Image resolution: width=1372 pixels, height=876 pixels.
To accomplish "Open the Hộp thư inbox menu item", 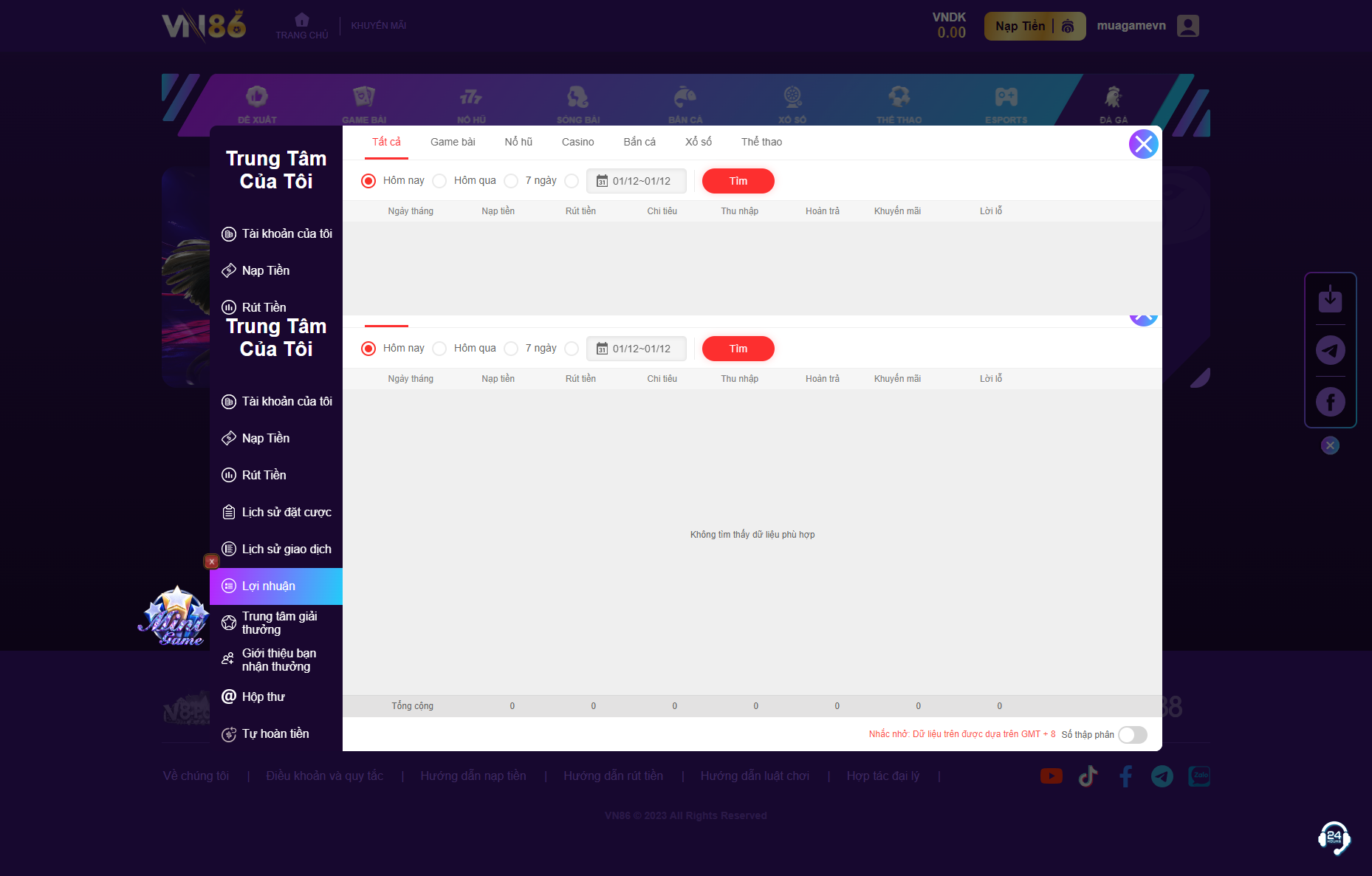I will [x=263, y=697].
